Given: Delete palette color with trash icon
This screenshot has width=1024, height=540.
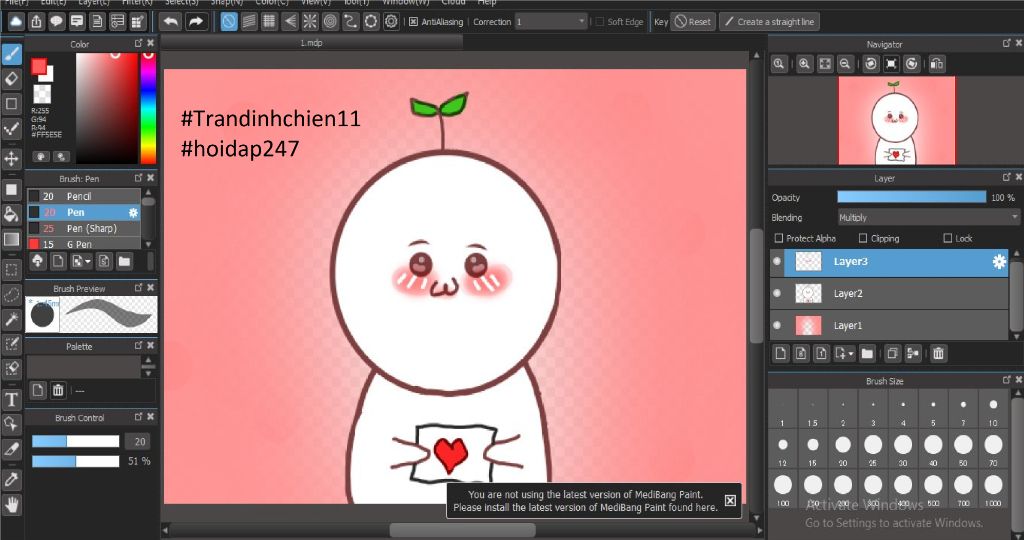Looking at the screenshot, I should tap(58, 390).
